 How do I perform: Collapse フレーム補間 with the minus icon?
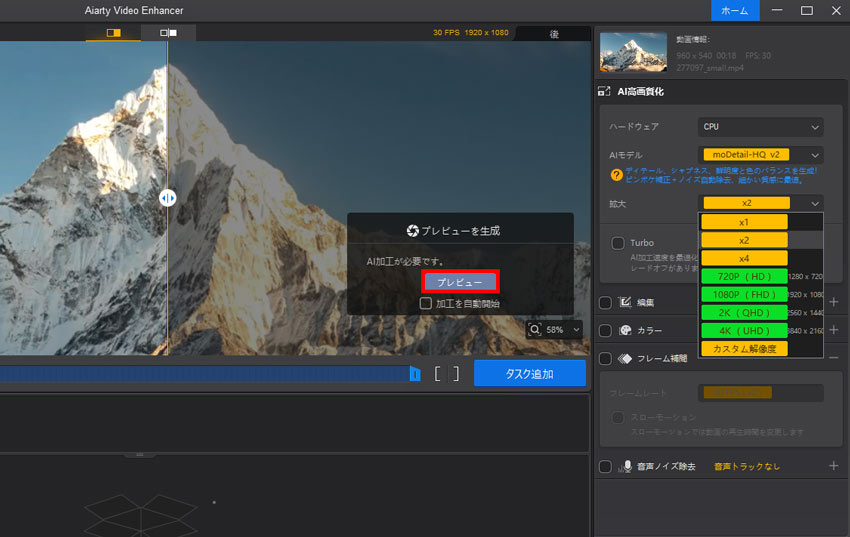pyautogui.click(x=834, y=357)
